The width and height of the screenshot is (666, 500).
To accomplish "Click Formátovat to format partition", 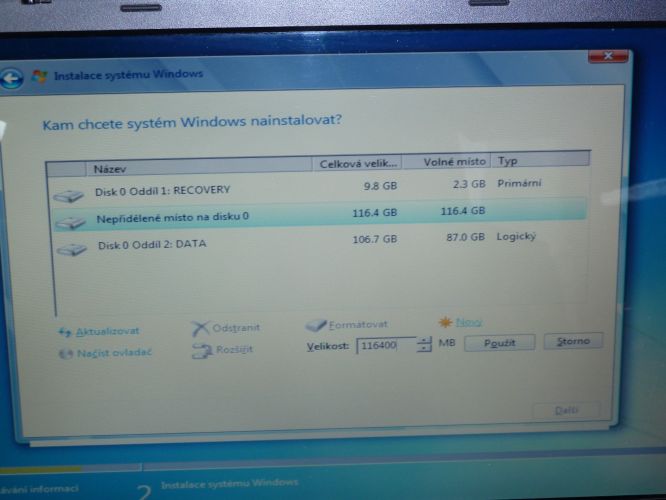I will 358,325.
